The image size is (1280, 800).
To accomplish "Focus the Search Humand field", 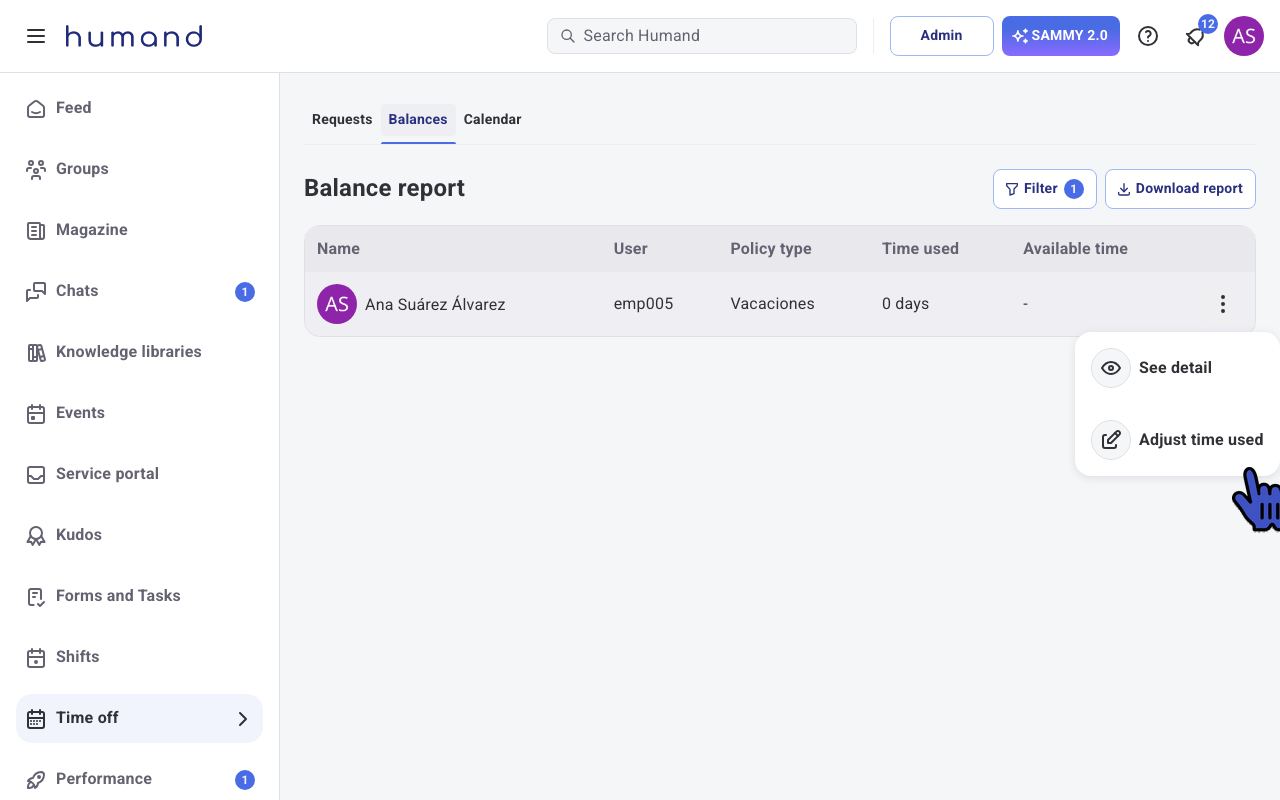I will pyautogui.click(x=702, y=36).
